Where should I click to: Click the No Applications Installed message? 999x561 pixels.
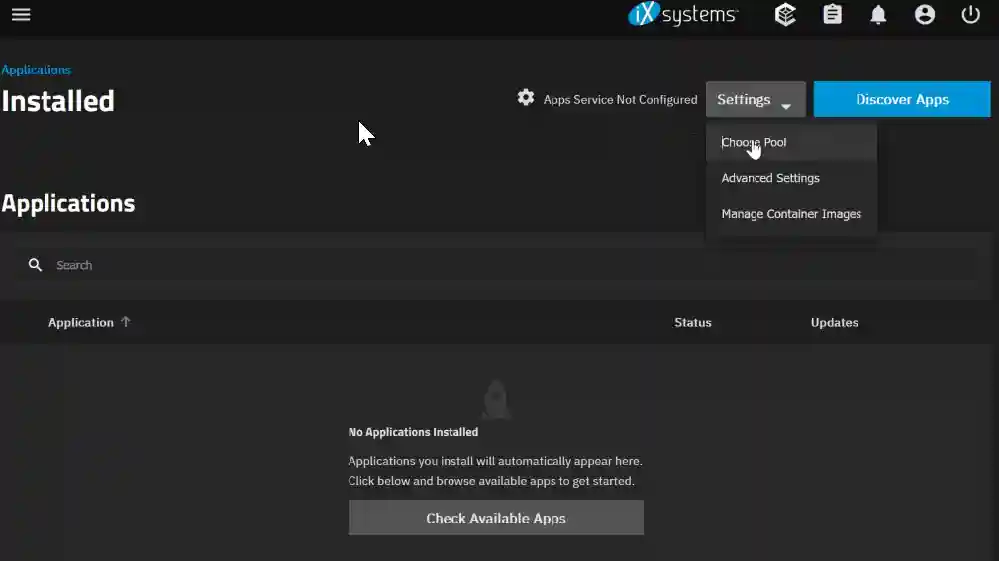(413, 432)
